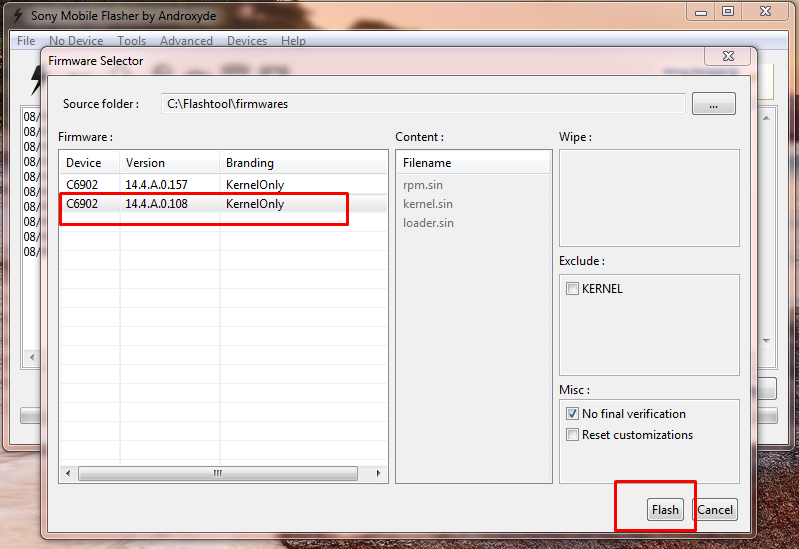Screen dimensions: 799x549
Task: Click main window log scroll up arrow
Action: click(766, 118)
